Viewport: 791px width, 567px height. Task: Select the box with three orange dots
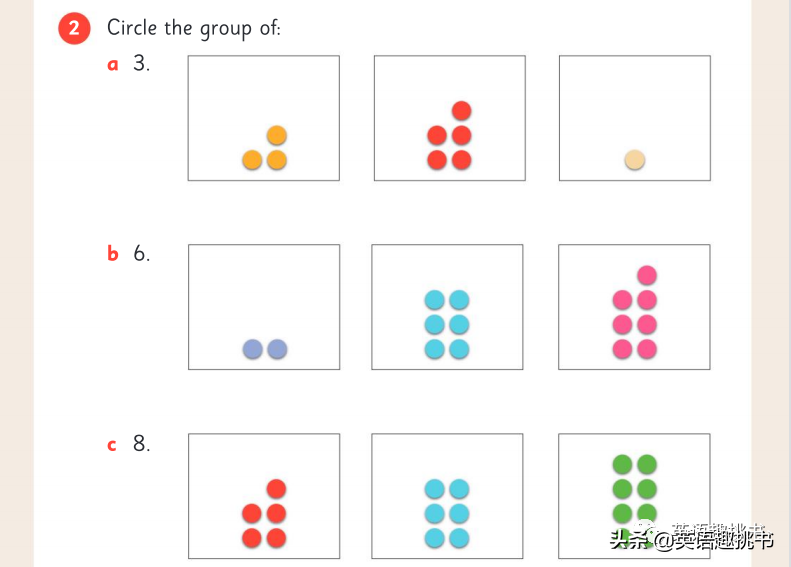[264, 118]
